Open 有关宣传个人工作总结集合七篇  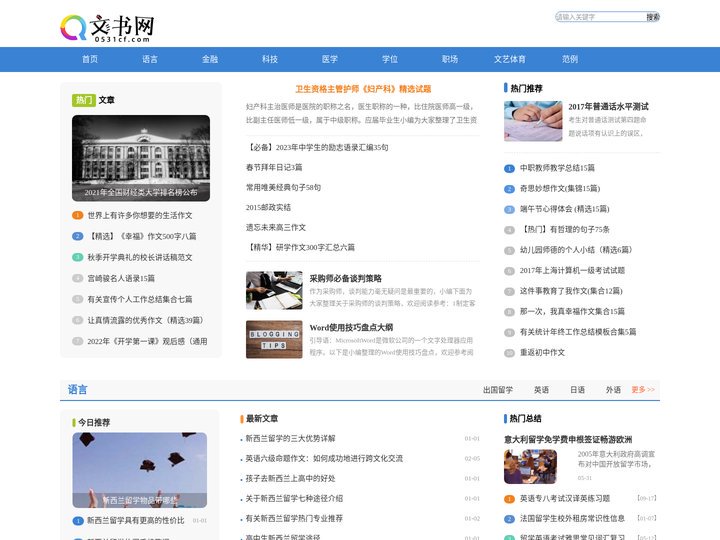coord(140,299)
